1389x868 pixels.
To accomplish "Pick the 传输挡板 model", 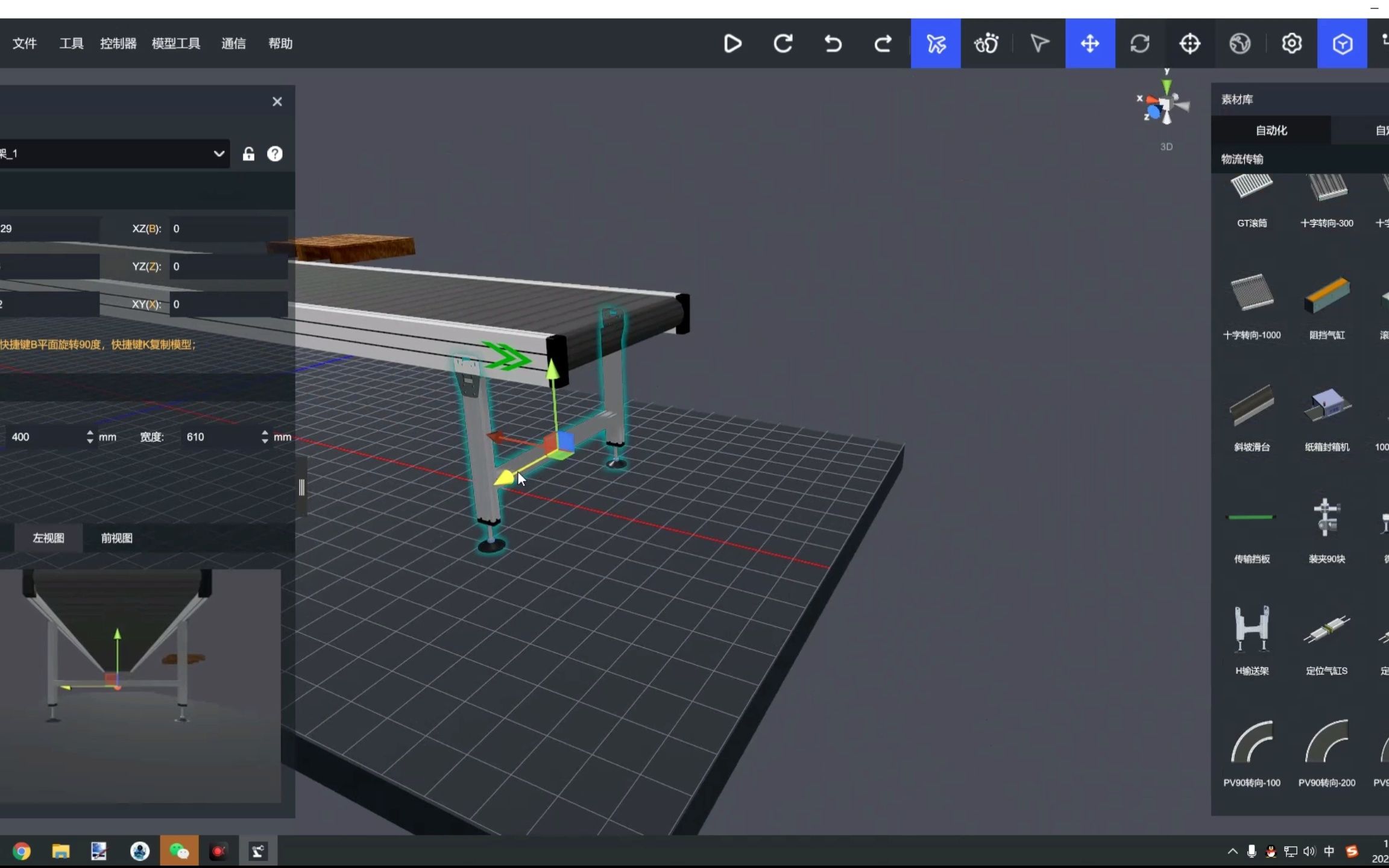I will 1252,529.
